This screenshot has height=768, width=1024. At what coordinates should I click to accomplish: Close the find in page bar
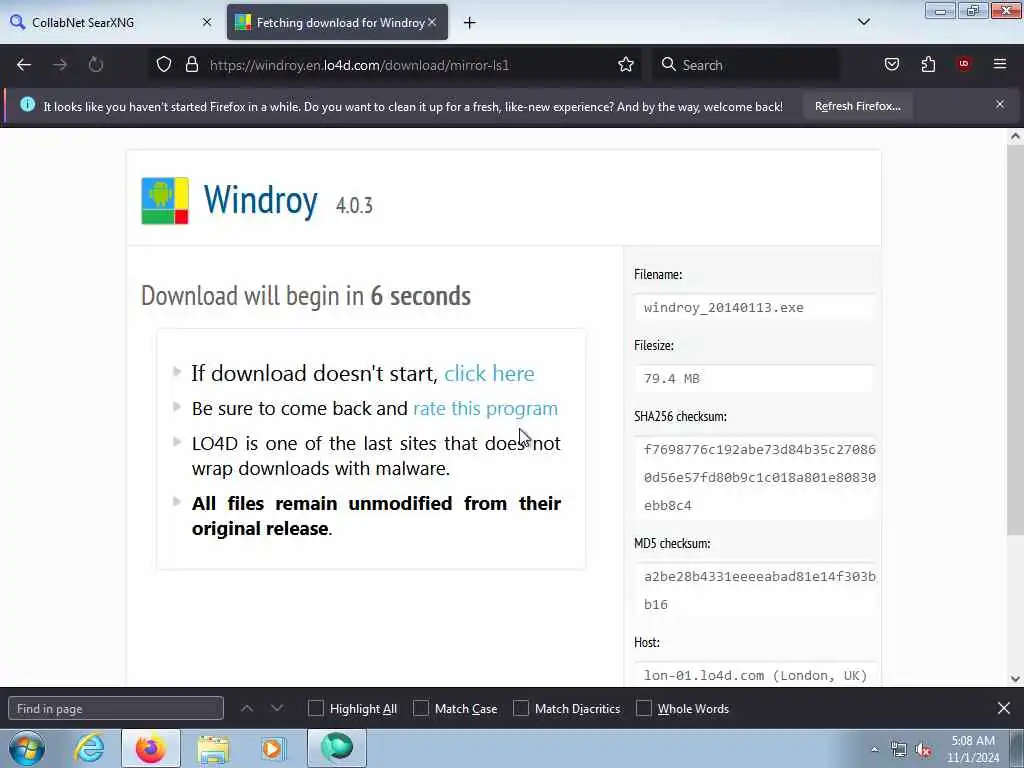pyautogui.click(x=1004, y=708)
